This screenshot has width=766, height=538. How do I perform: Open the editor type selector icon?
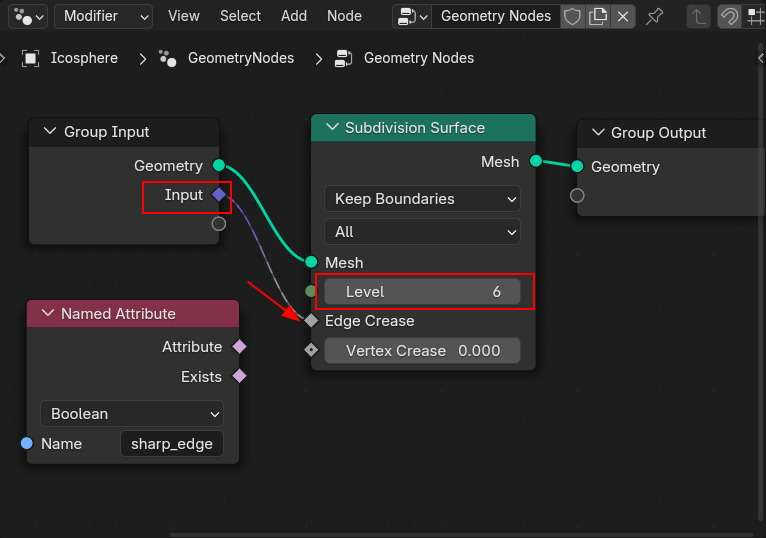[28, 17]
